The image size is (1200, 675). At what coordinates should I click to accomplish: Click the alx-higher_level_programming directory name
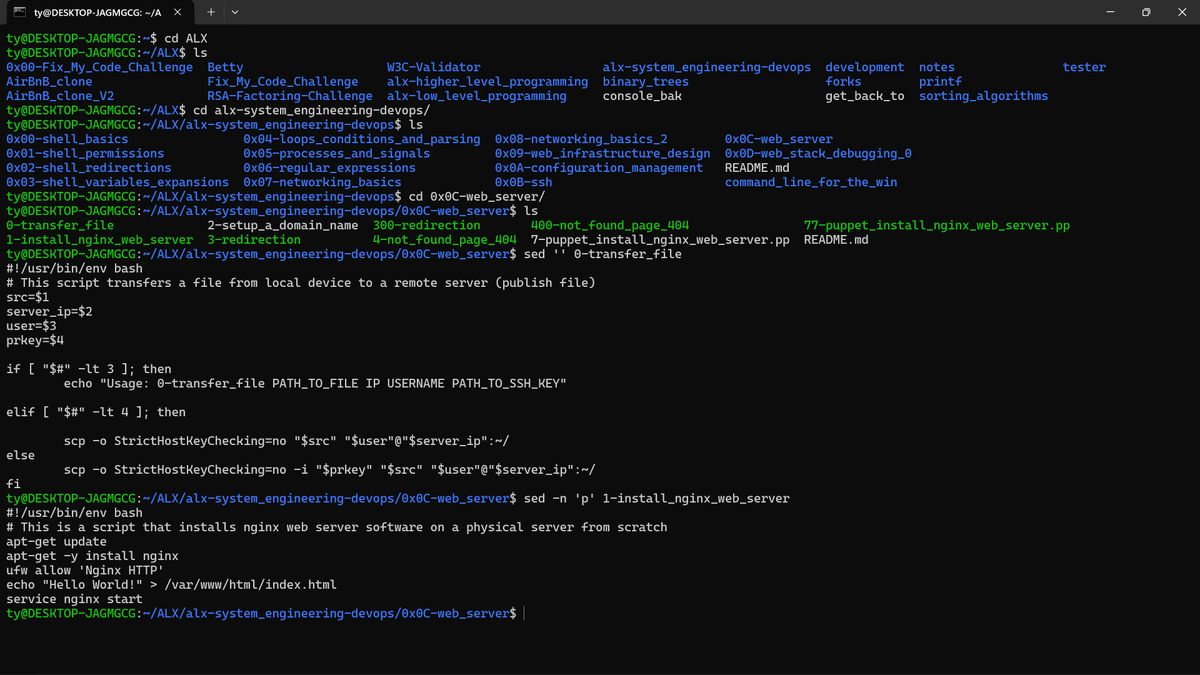coord(487,82)
